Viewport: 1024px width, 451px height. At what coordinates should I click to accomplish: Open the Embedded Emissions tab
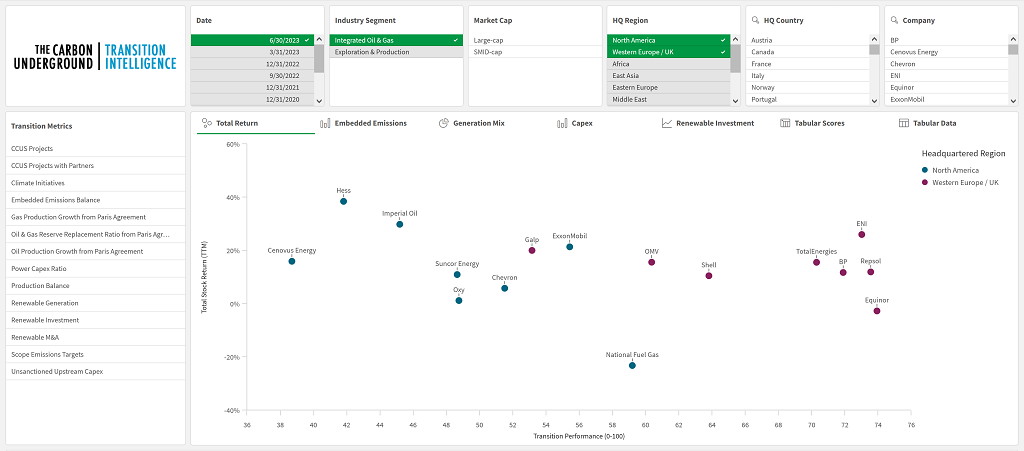(x=370, y=123)
